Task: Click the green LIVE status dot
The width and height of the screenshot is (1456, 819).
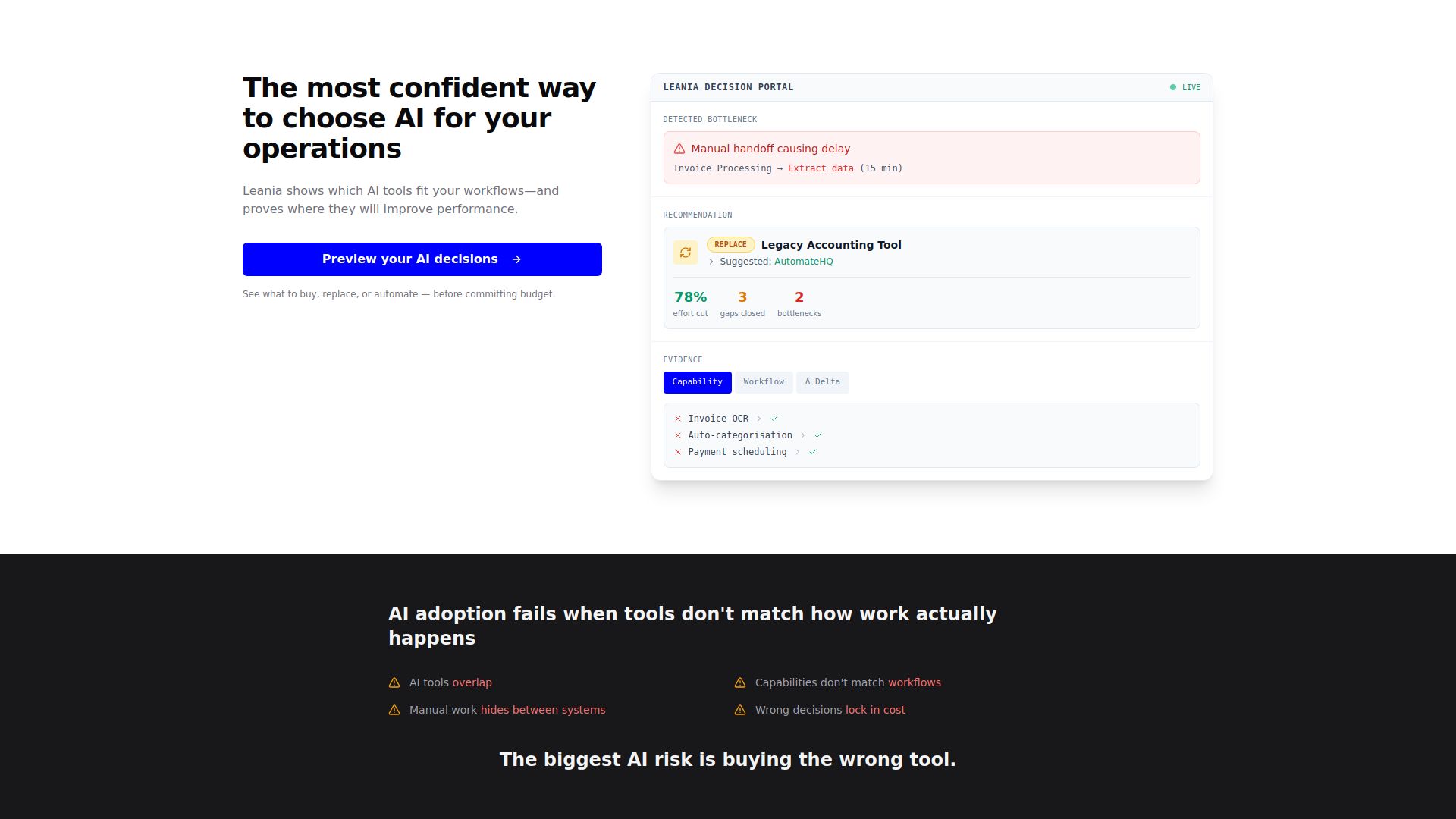Action: pyautogui.click(x=1173, y=87)
